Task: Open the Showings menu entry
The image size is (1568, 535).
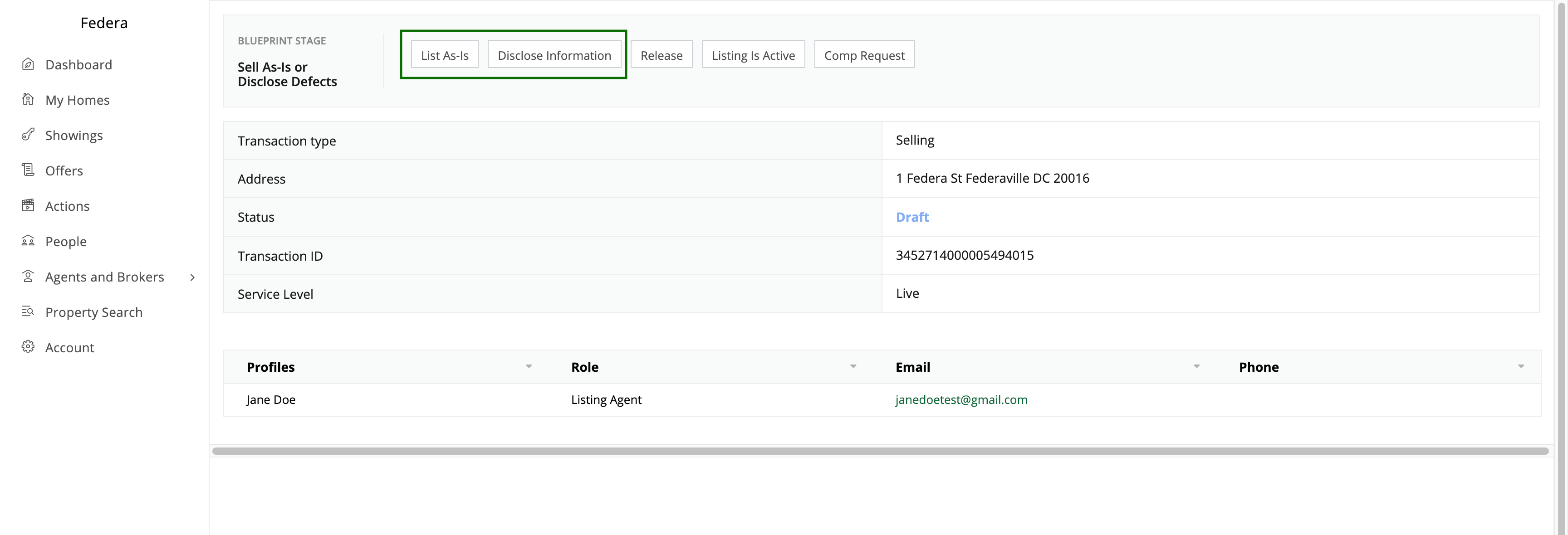Action: [x=73, y=135]
